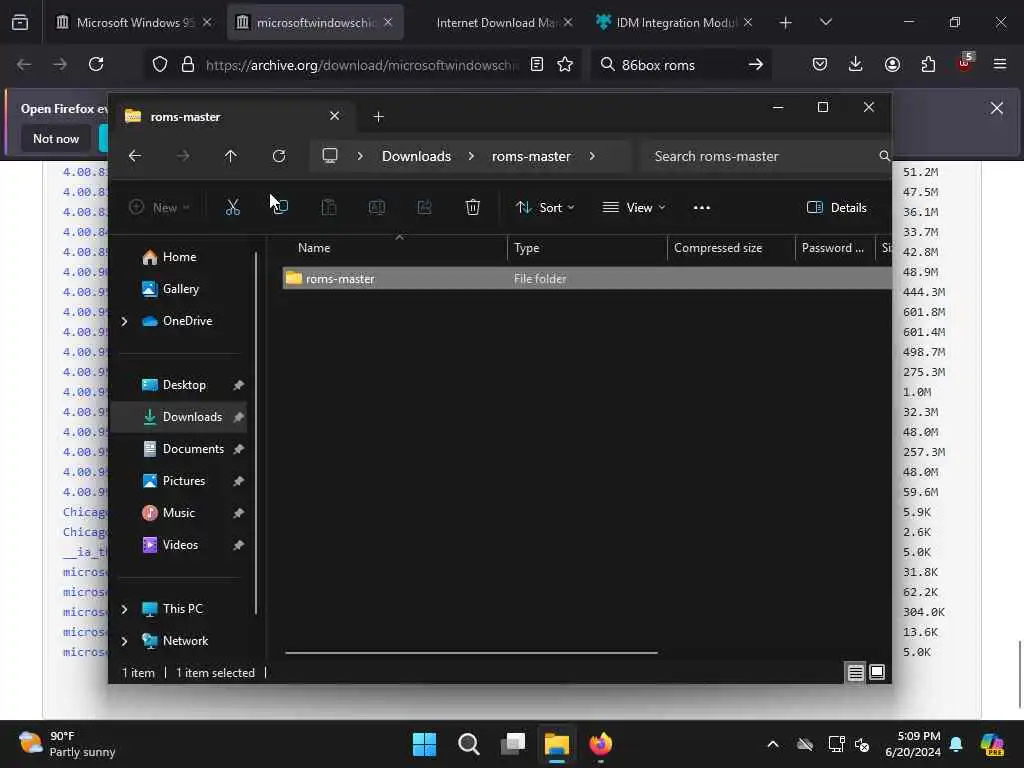The image size is (1024, 768).
Task: Open the View dropdown
Action: pos(634,208)
